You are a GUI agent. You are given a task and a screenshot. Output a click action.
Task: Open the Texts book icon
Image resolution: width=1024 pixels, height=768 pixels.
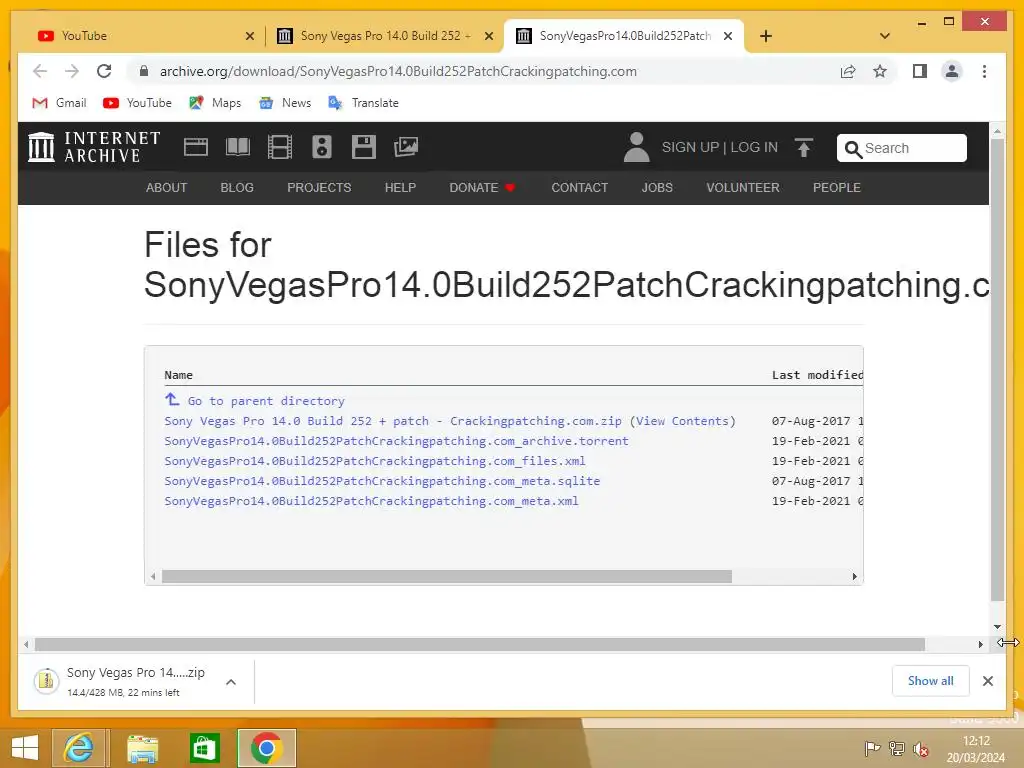coord(238,147)
